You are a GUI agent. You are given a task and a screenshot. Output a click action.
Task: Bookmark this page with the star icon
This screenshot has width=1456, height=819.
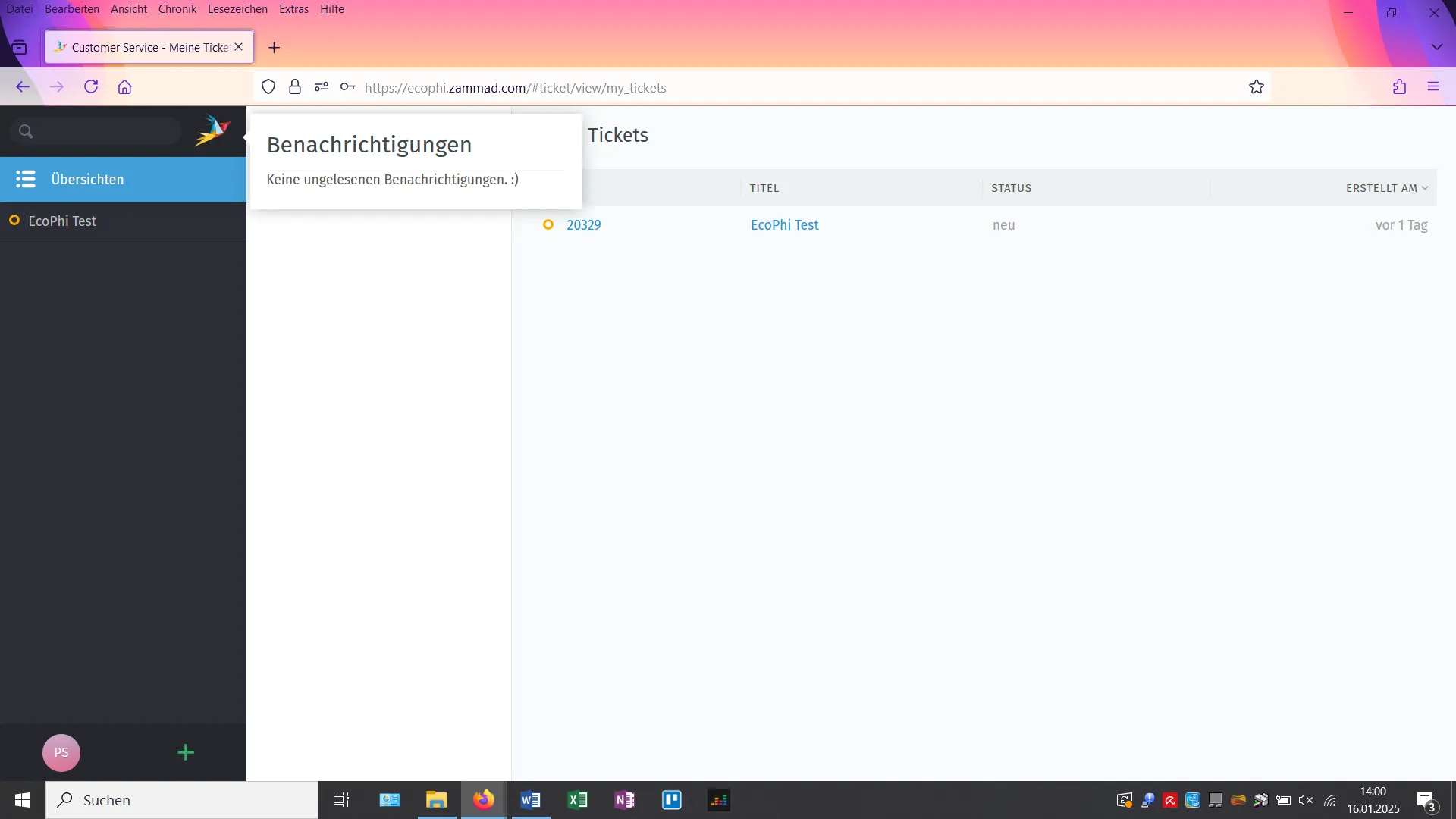tap(1257, 86)
